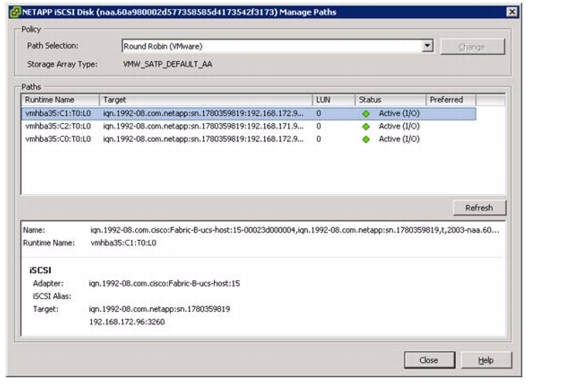Click the Round Robin (VMware) combo box
Image resolution: width=576 pixels, height=384 pixels.
(x=277, y=46)
